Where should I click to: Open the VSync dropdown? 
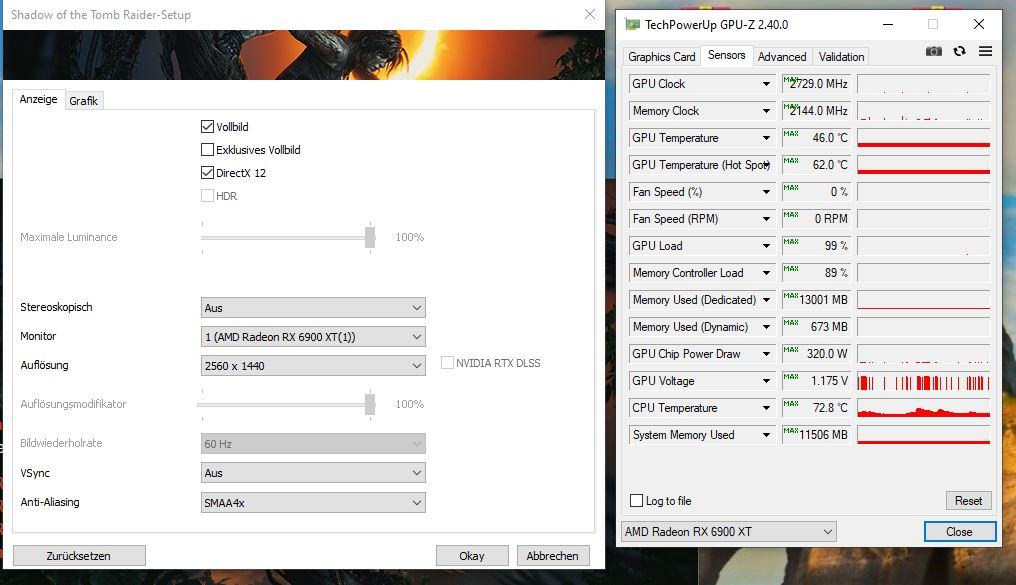point(313,473)
